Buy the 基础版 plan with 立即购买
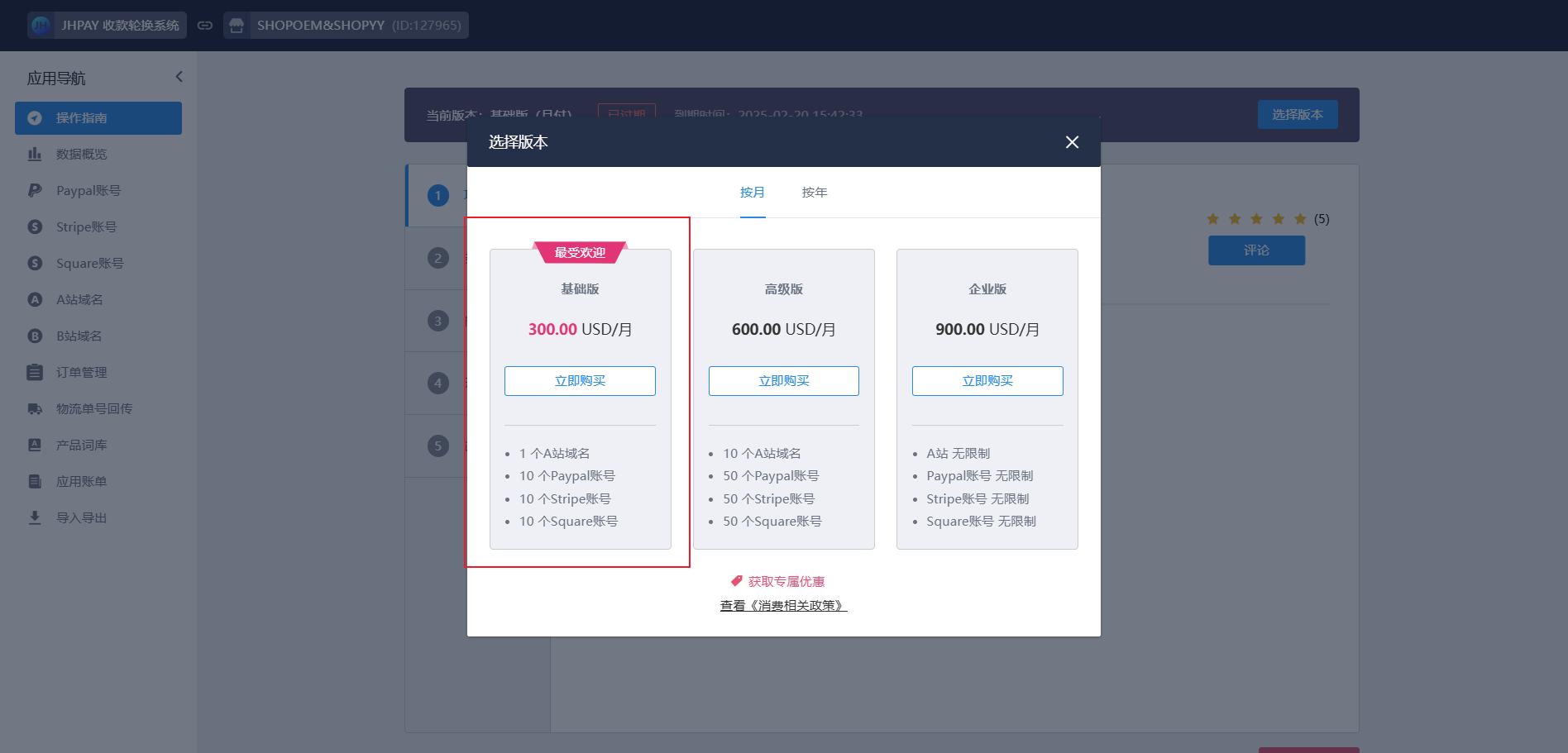The height and width of the screenshot is (753, 1568). [x=580, y=381]
